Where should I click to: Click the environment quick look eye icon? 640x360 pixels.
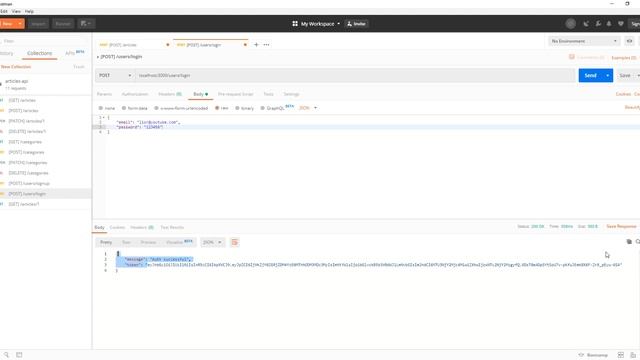629,41
